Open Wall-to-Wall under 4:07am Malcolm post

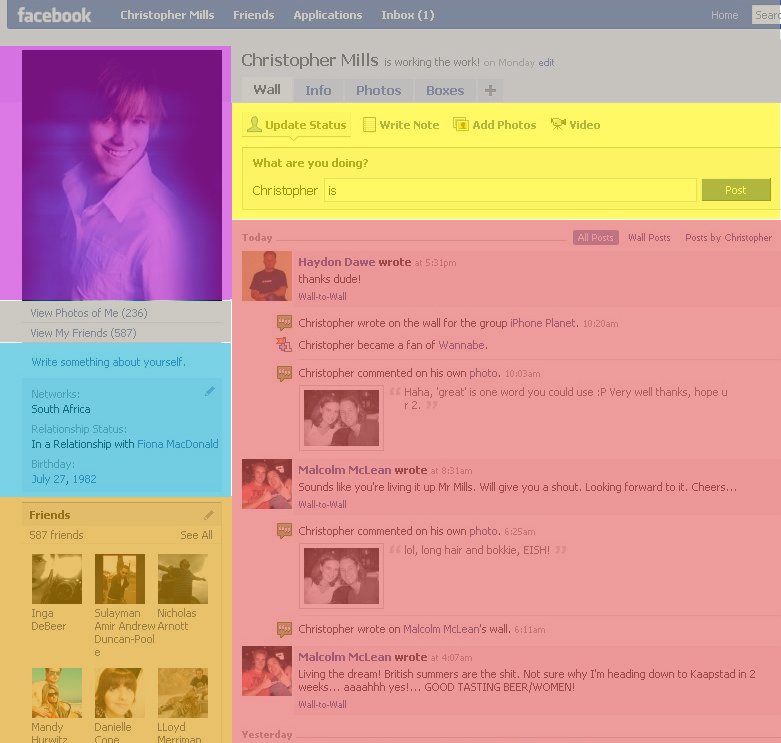coord(322,705)
